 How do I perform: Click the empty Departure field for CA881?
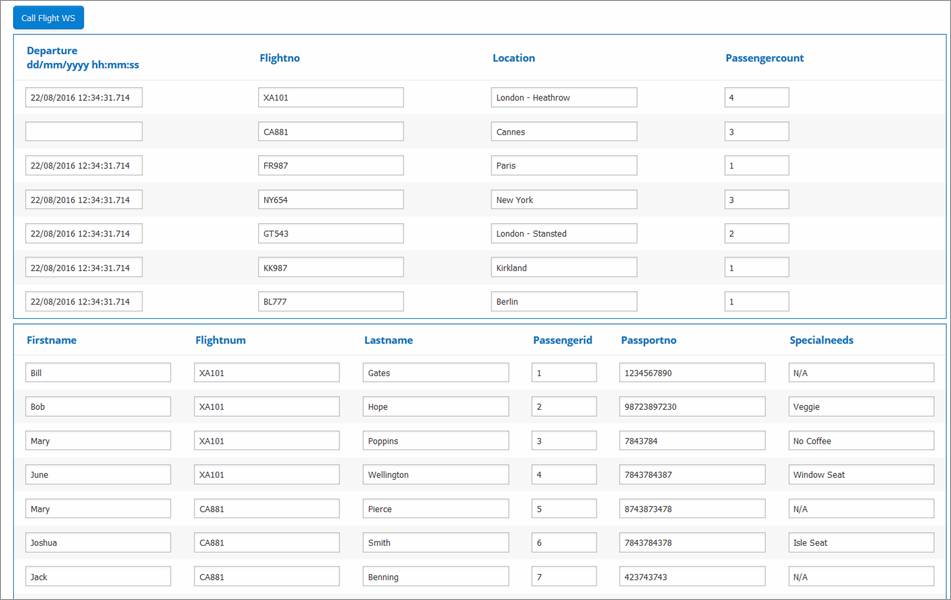84,132
